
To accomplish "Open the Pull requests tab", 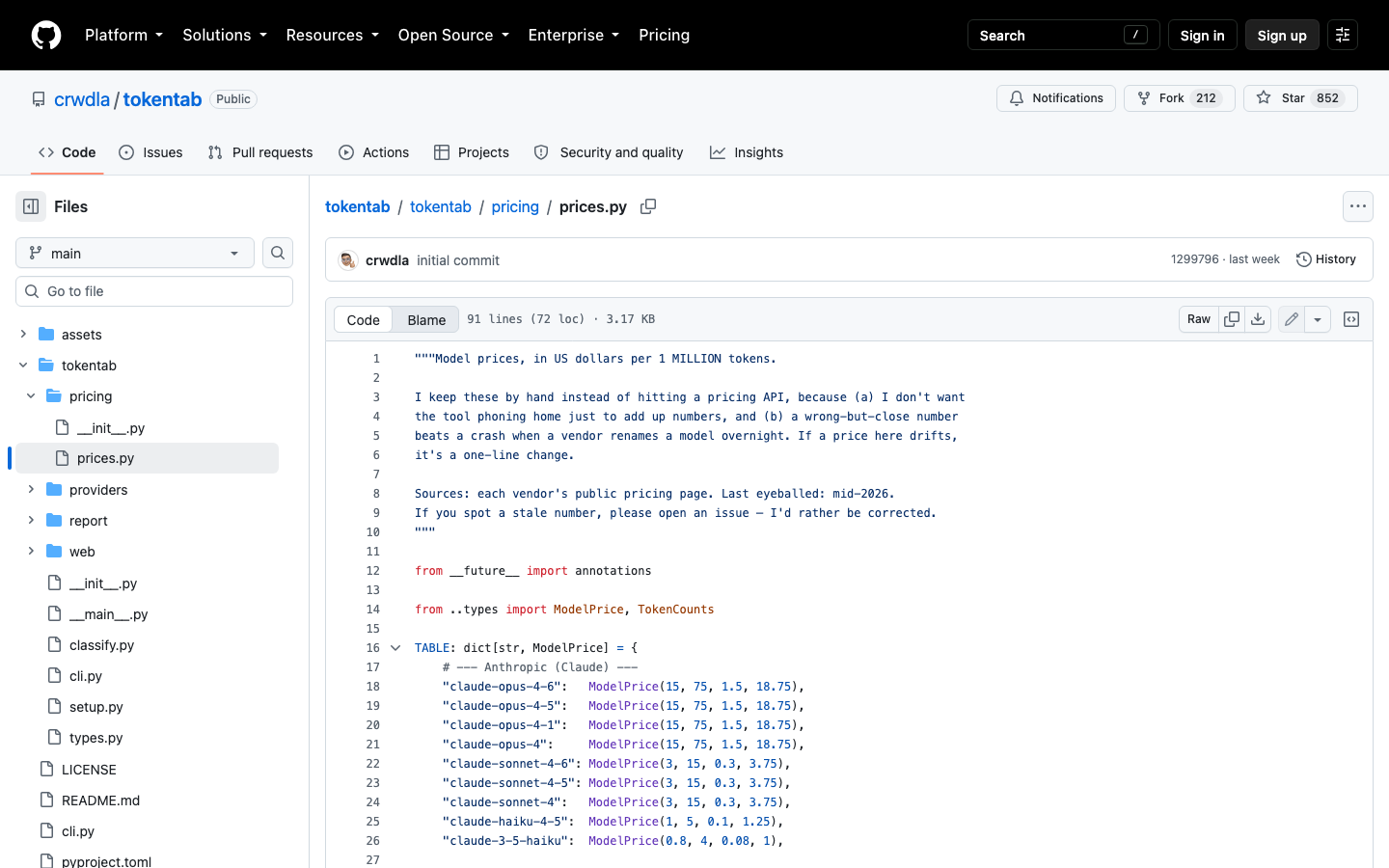I will [260, 152].
